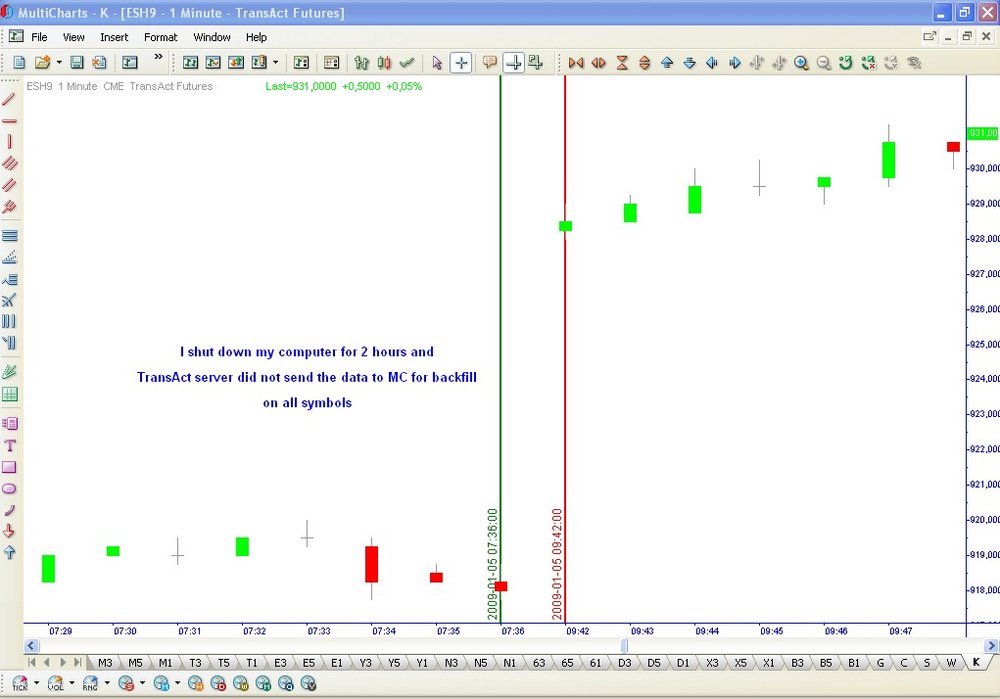Click the green reload data icon

pos(846,63)
